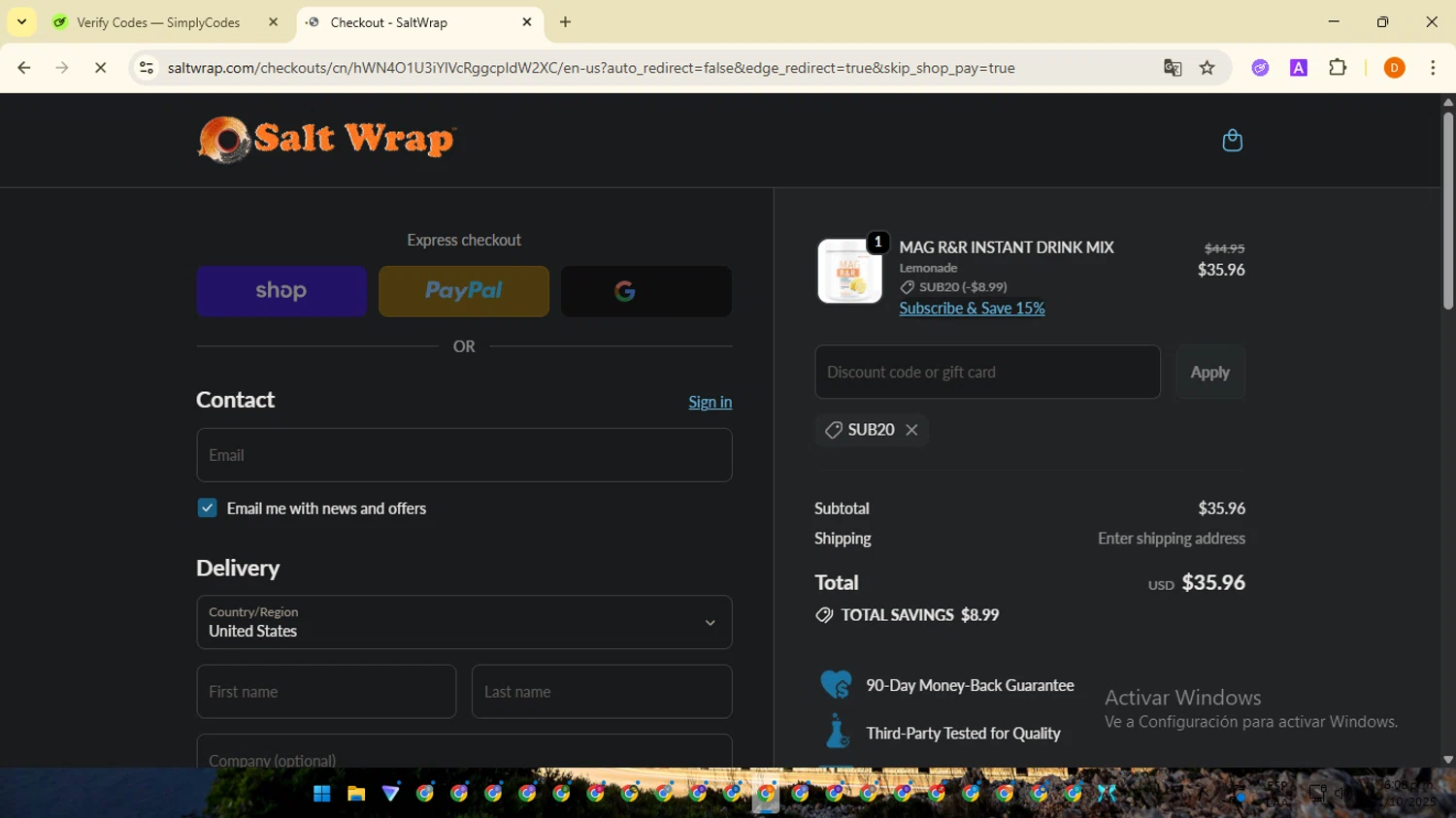Expand the Country/Region dropdown
The width and height of the screenshot is (1456, 818).
464,622
